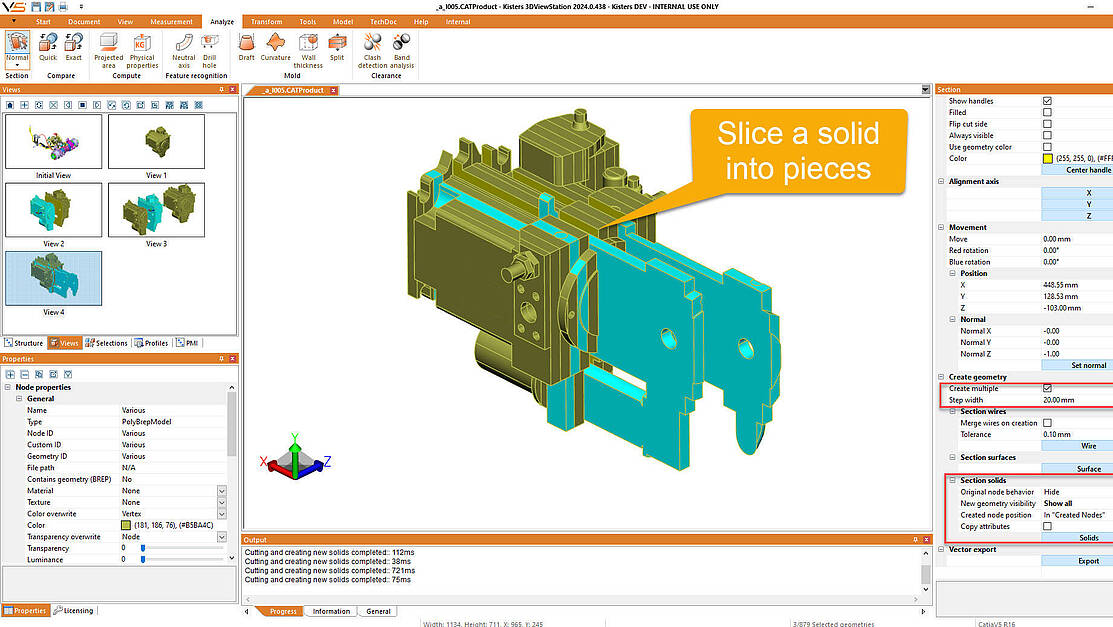Image resolution: width=1113 pixels, height=627 pixels.
Task: Enable Merge wires on creation
Action: (x=1047, y=422)
